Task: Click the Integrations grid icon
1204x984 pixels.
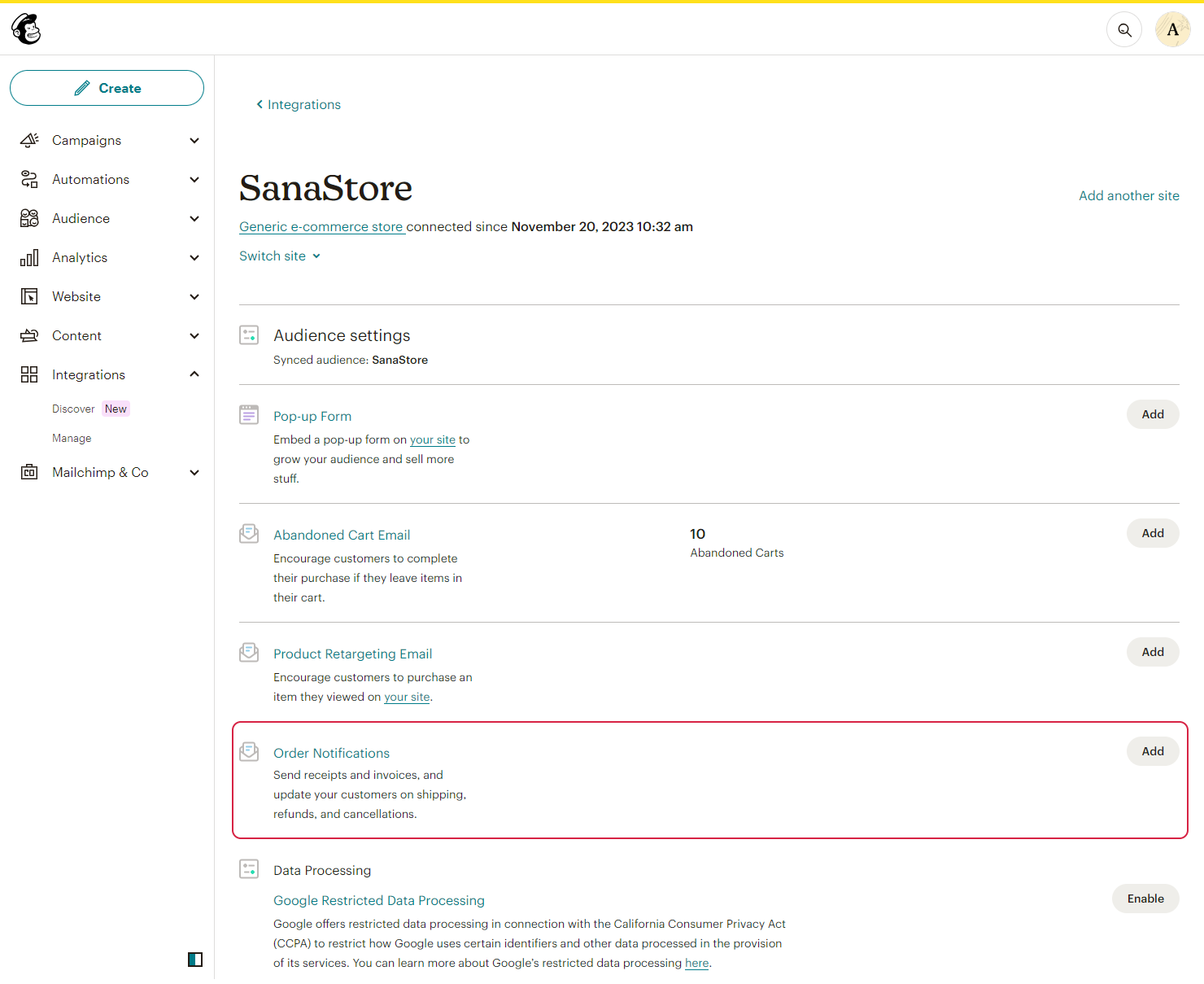Action: (x=29, y=374)
